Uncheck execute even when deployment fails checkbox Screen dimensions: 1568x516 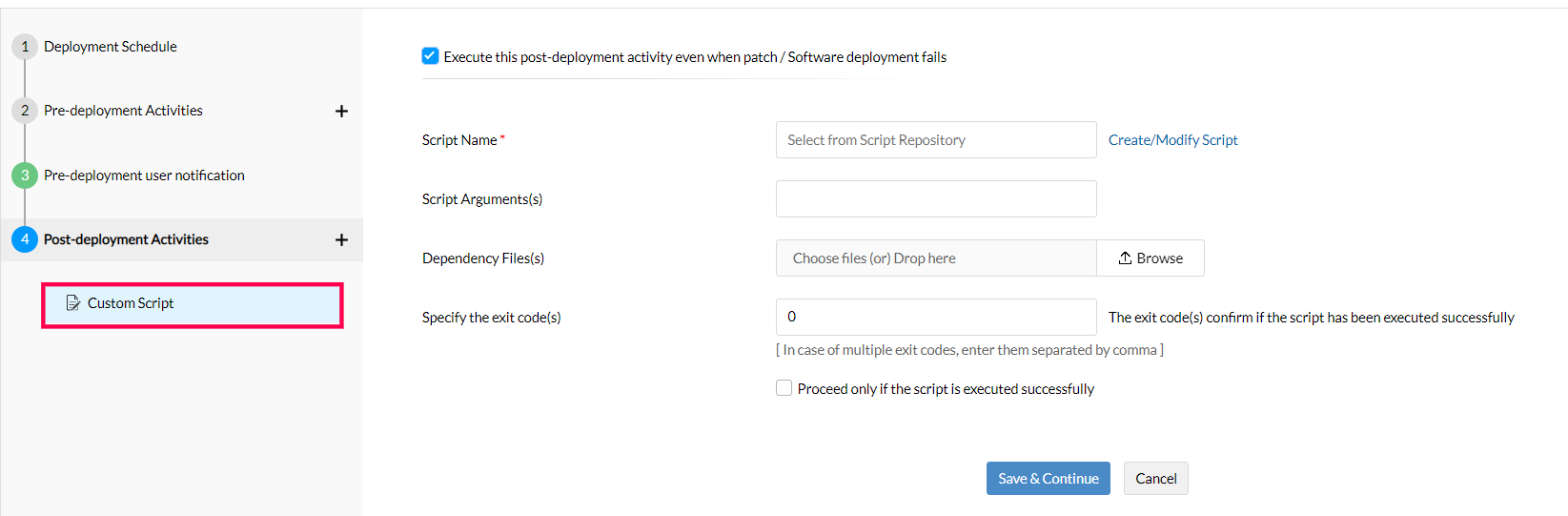pos(431,56)
